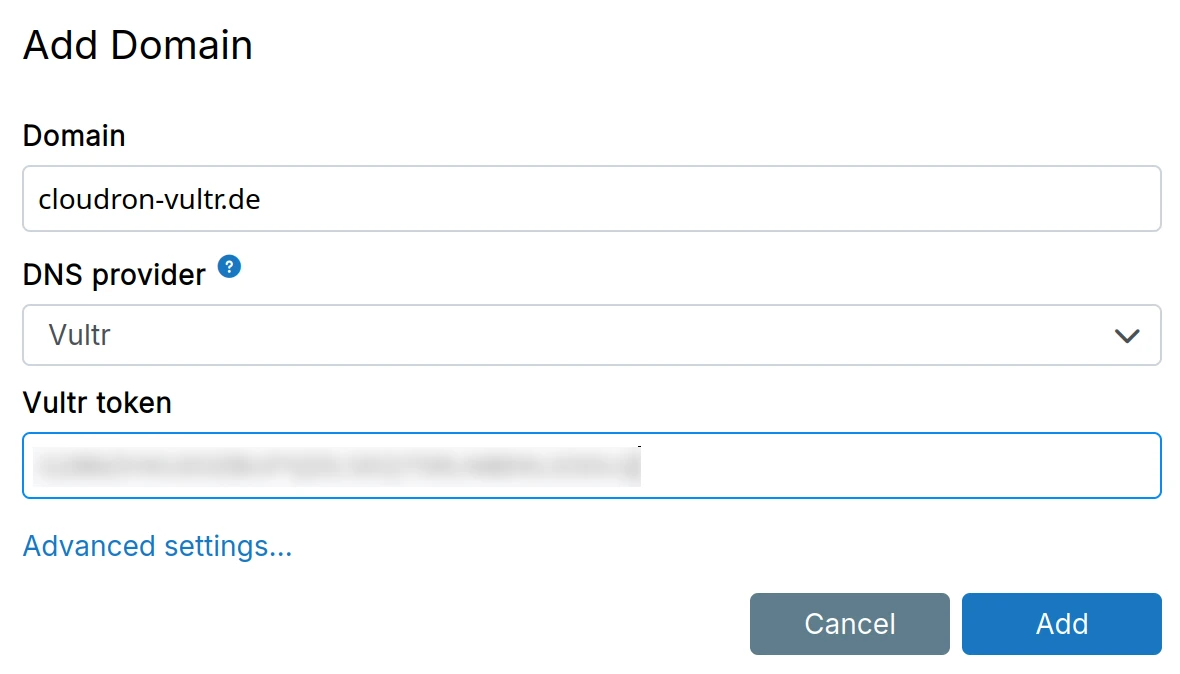Click blank area left of the Cancel button

coord(400,624)
